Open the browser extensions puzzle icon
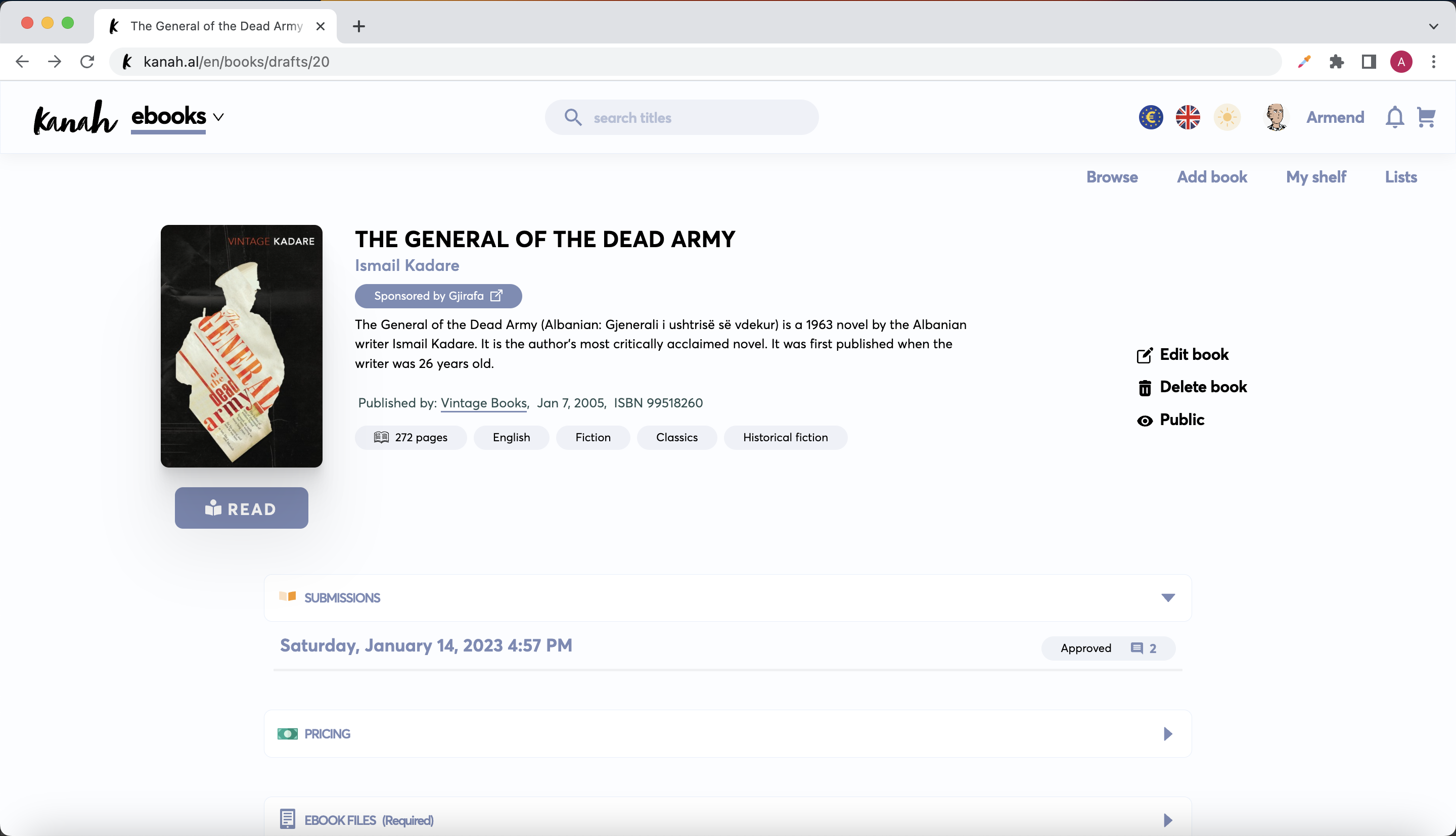 point(1337,62)
